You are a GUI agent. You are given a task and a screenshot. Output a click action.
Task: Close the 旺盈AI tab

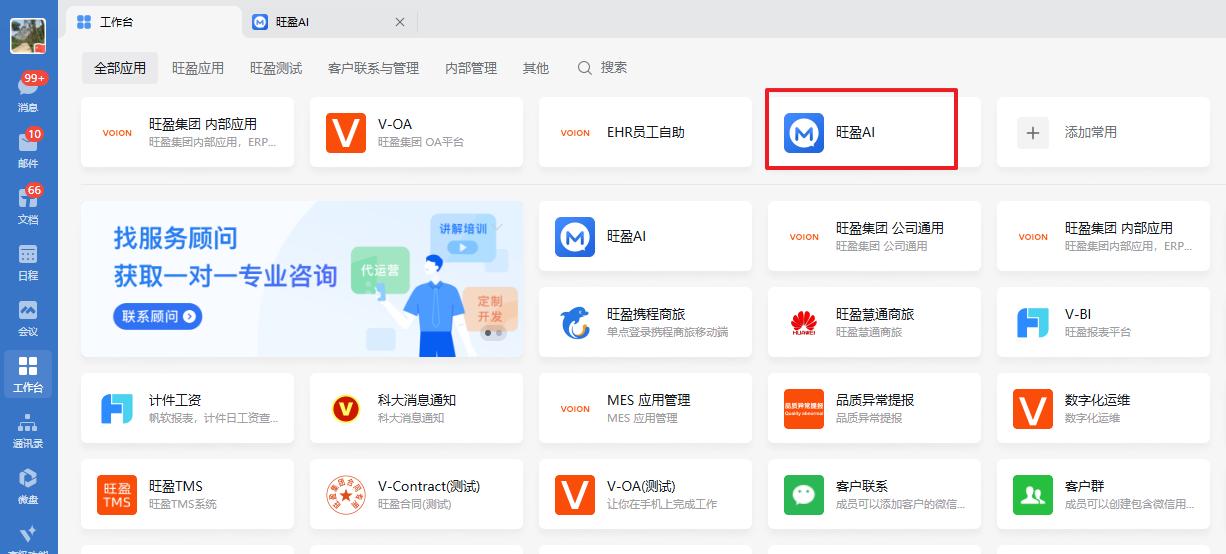pyautogui.click(x=400, y=22)
